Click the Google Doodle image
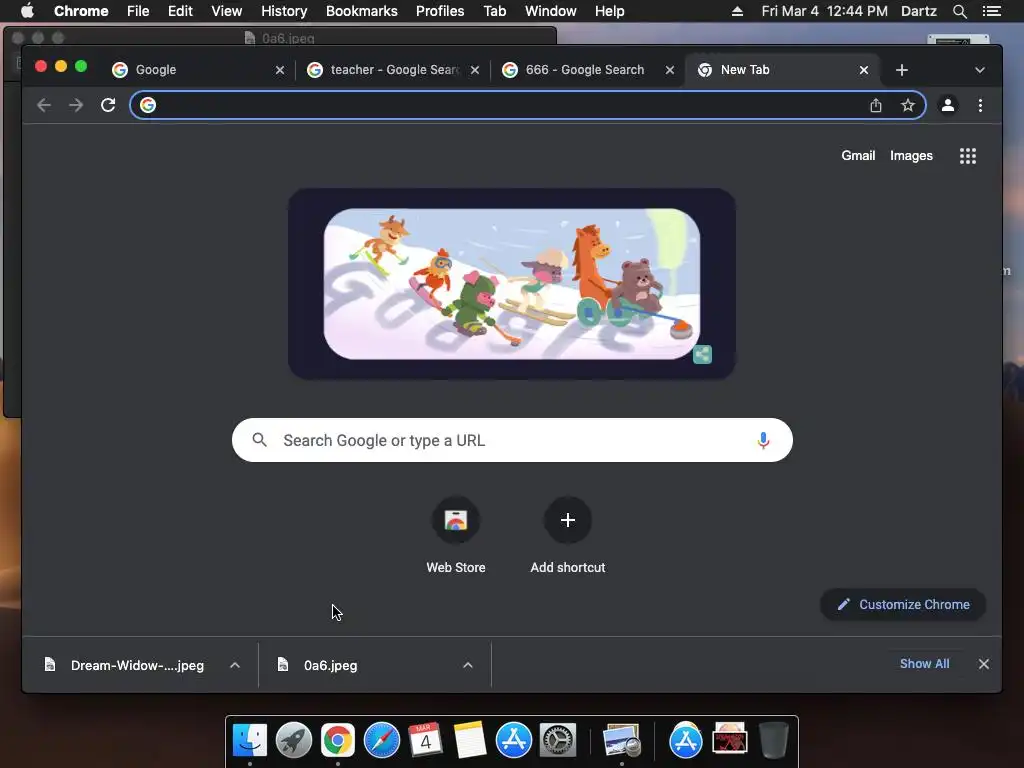The width and height of the screenshot is (1024, 768). [x=512, y=283]
